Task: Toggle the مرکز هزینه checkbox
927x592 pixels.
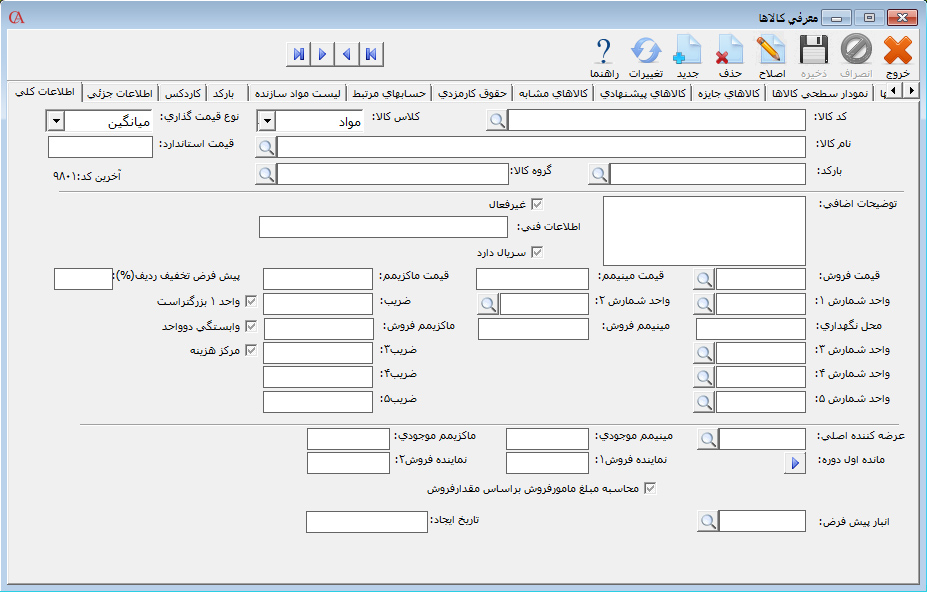Action: click(x=251, y=351)
